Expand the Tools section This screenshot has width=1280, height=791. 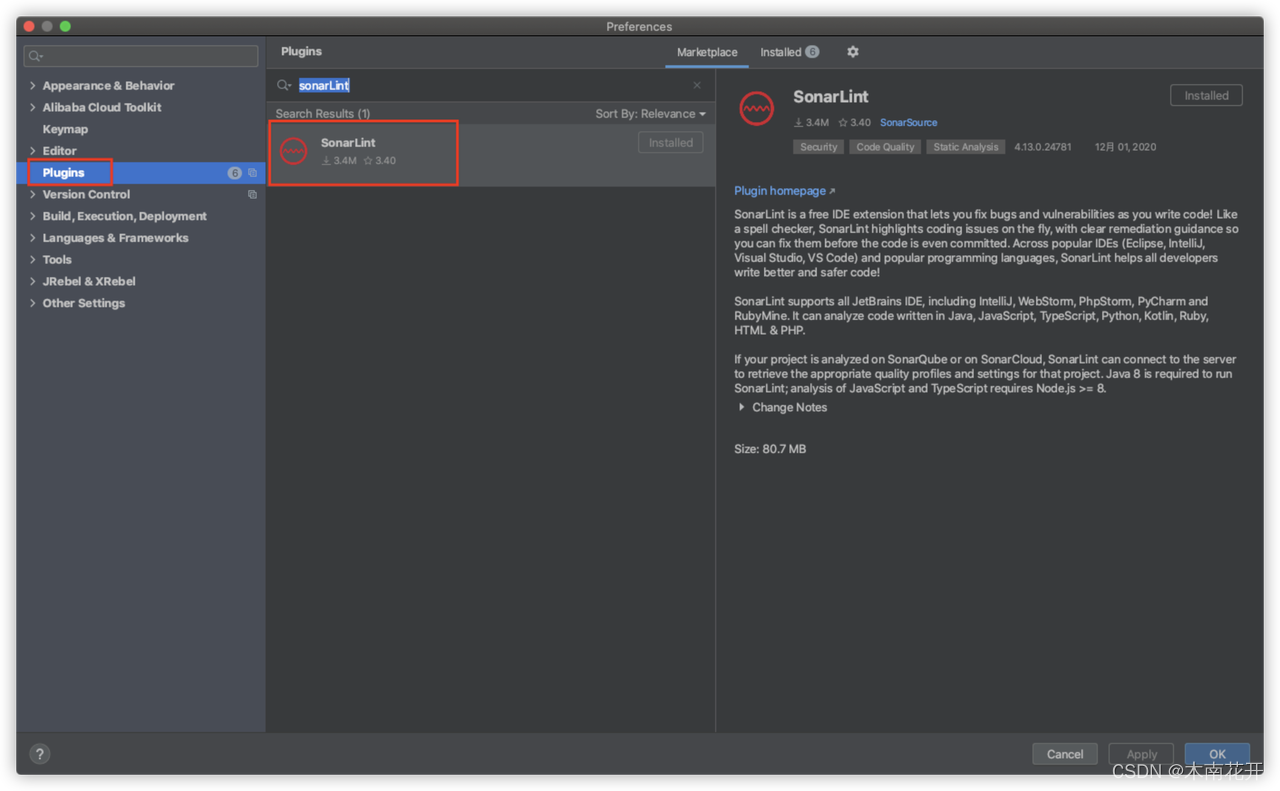33,260
